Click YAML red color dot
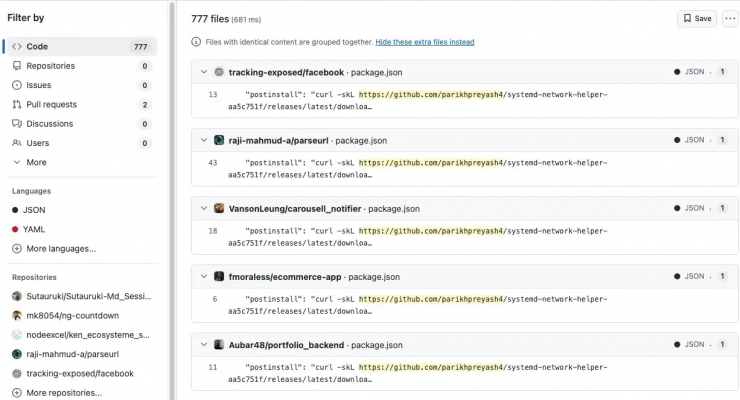Image resolution: width=740 pixels, height=400 pixels. (15, 229)
